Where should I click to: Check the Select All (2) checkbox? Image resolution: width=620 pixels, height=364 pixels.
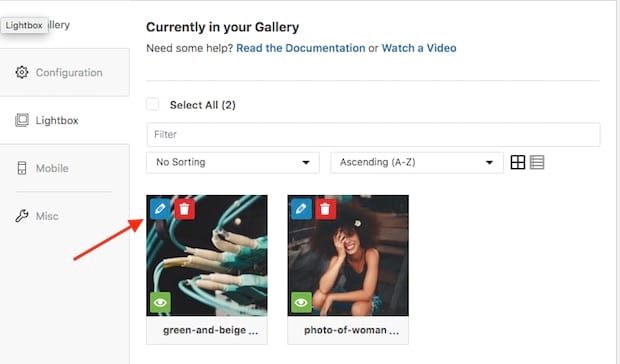(x=153, y=104)
